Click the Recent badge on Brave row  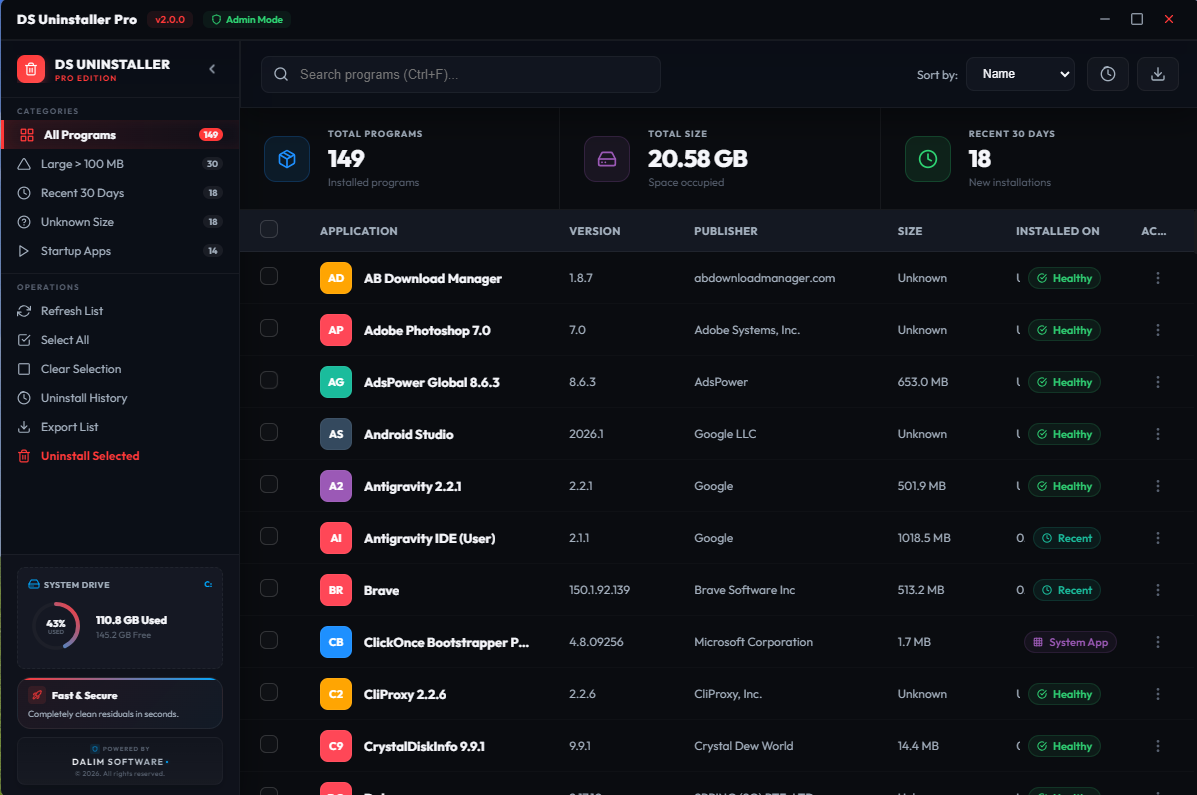pyautogui.click(x=1066, y=590)
